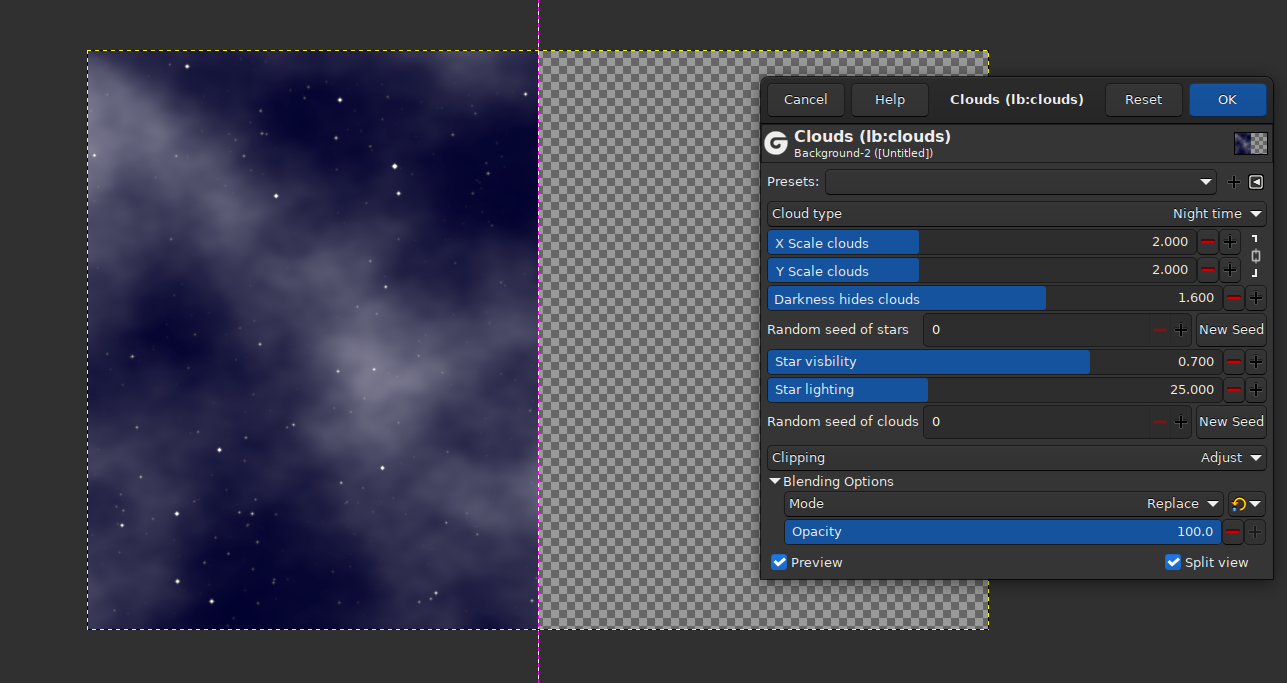Image resolution: width=1287 pixels, height=683 pixels.
Task: Increase Random seed of clouds
Action: coord(1181,421)
